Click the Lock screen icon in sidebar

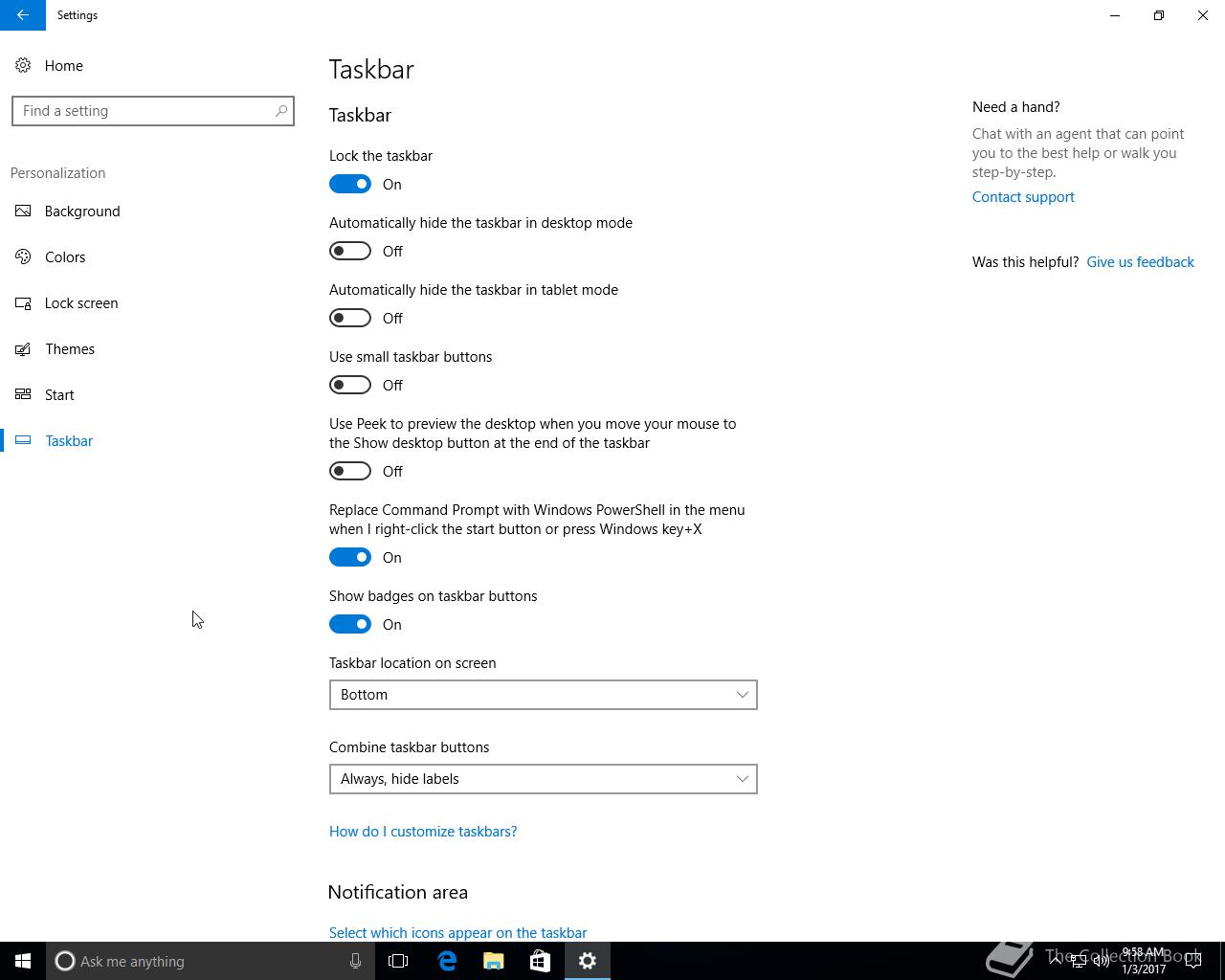23,303
